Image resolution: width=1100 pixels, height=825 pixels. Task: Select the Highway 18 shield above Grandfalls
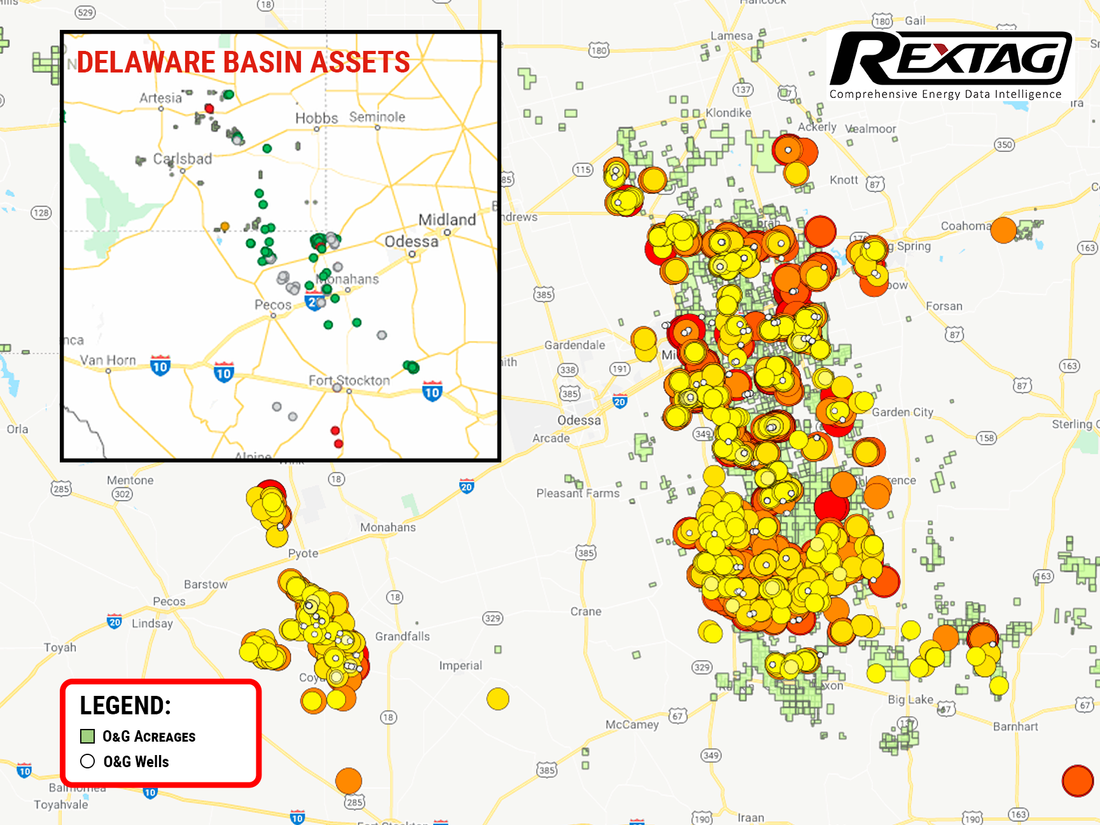pyautogui.click(x=394, y=598)
